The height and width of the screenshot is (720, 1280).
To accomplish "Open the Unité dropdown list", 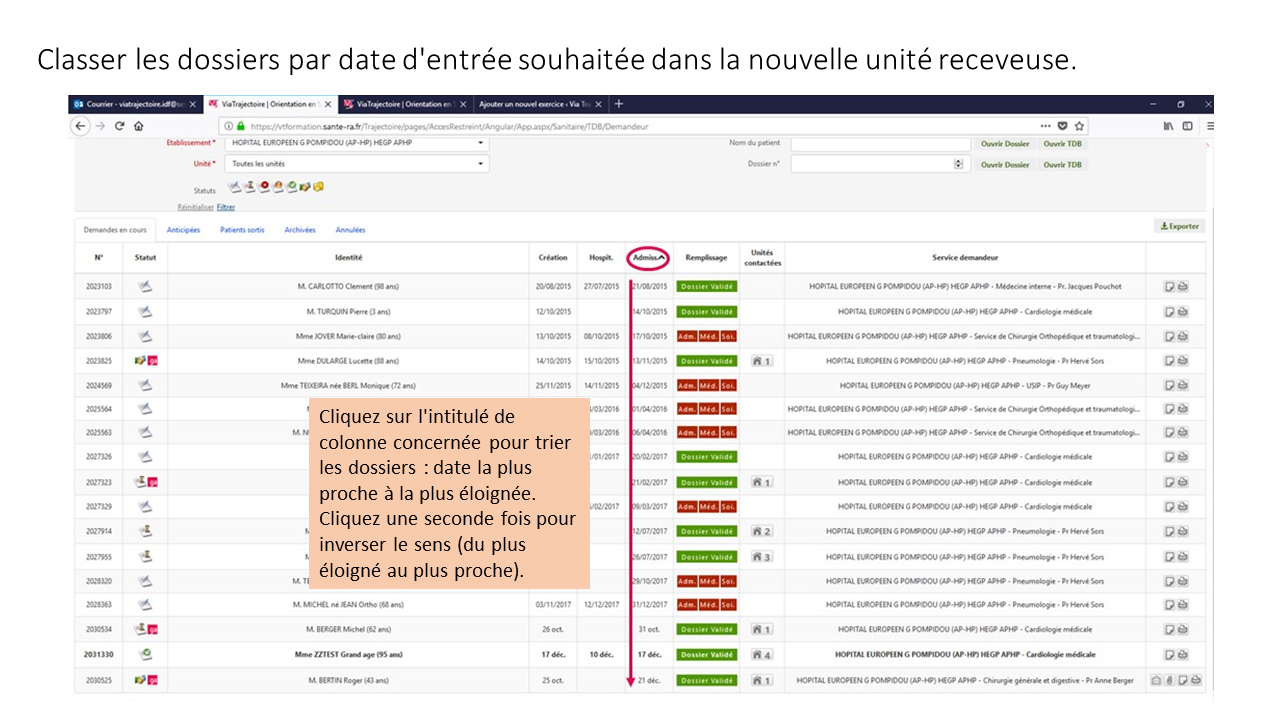I will pos(480,164).
